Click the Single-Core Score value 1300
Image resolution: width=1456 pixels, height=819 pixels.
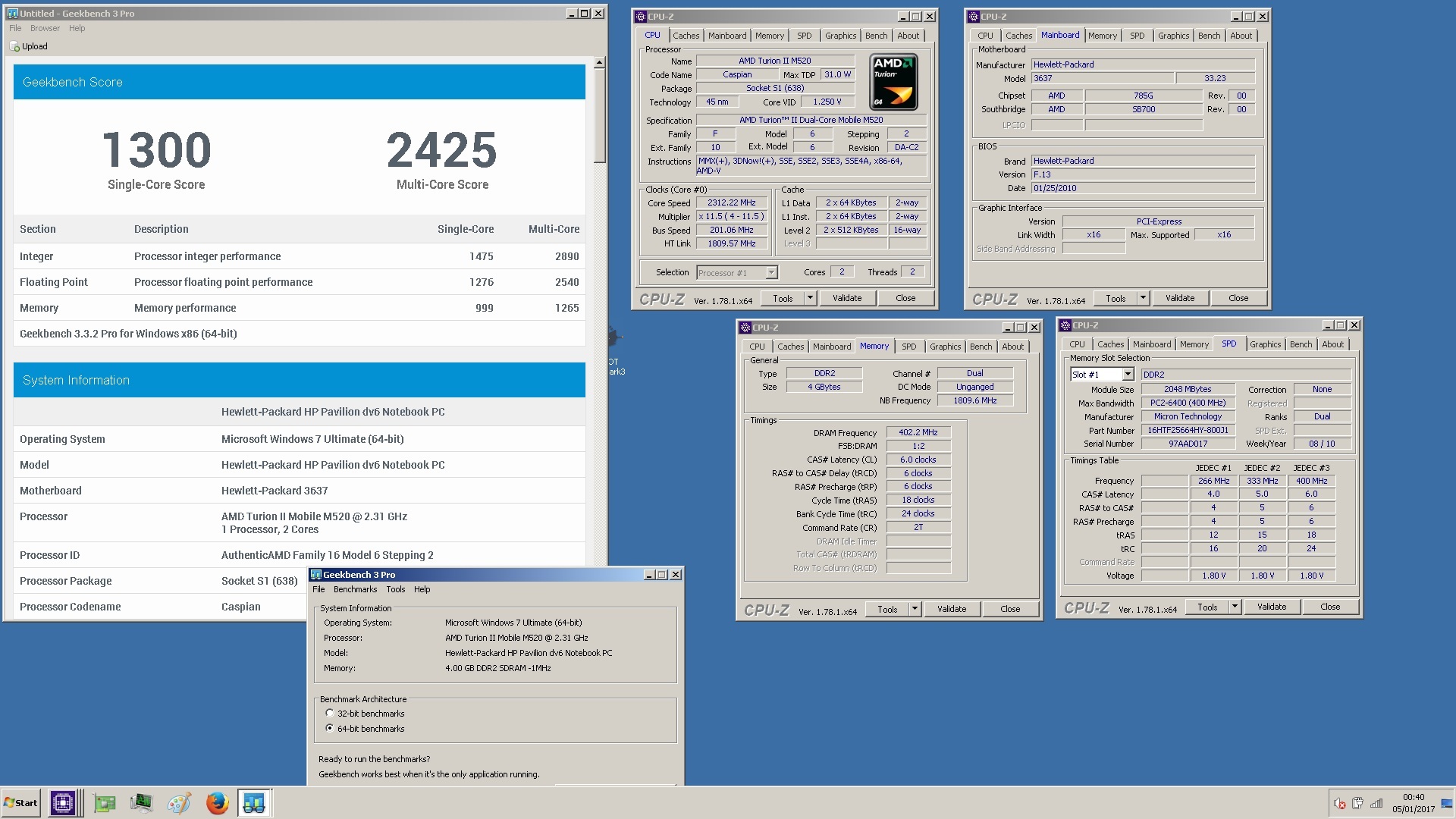click(156, 150)
